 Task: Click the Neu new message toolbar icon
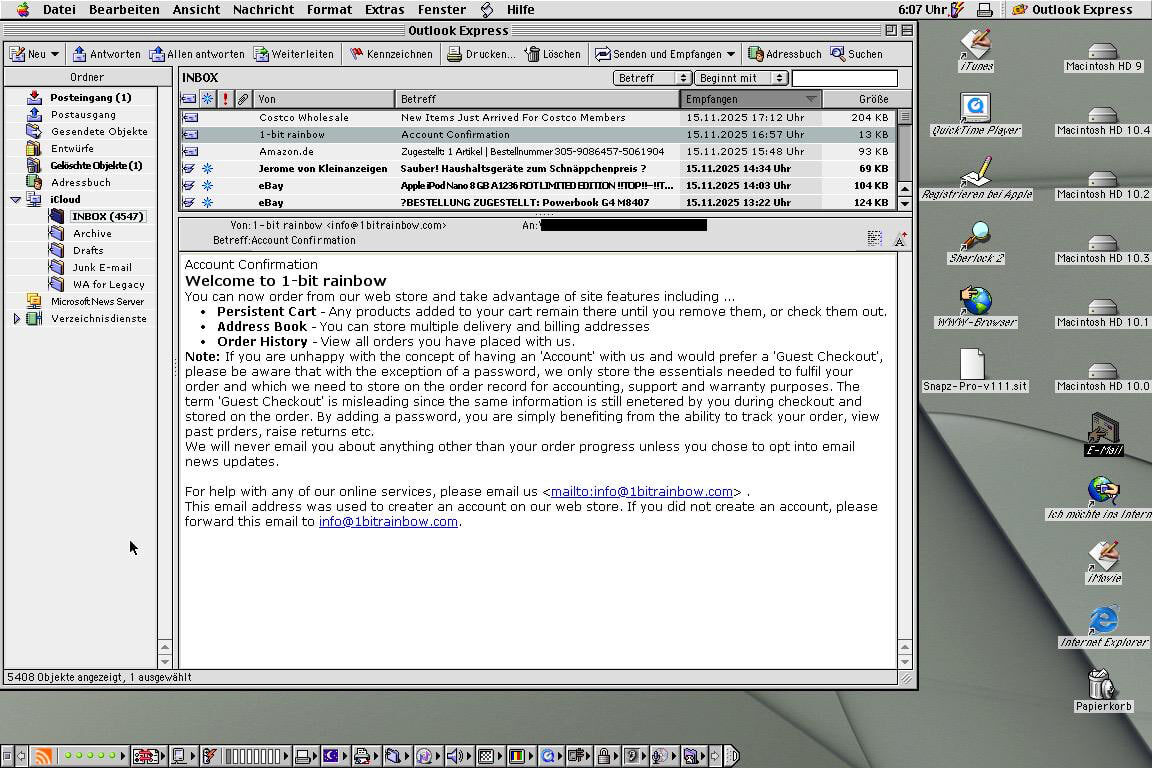coord(18,54)
